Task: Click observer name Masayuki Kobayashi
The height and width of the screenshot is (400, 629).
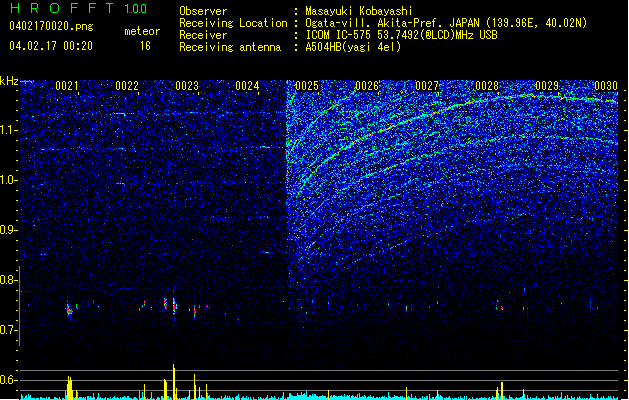Action: coord(359,11)
